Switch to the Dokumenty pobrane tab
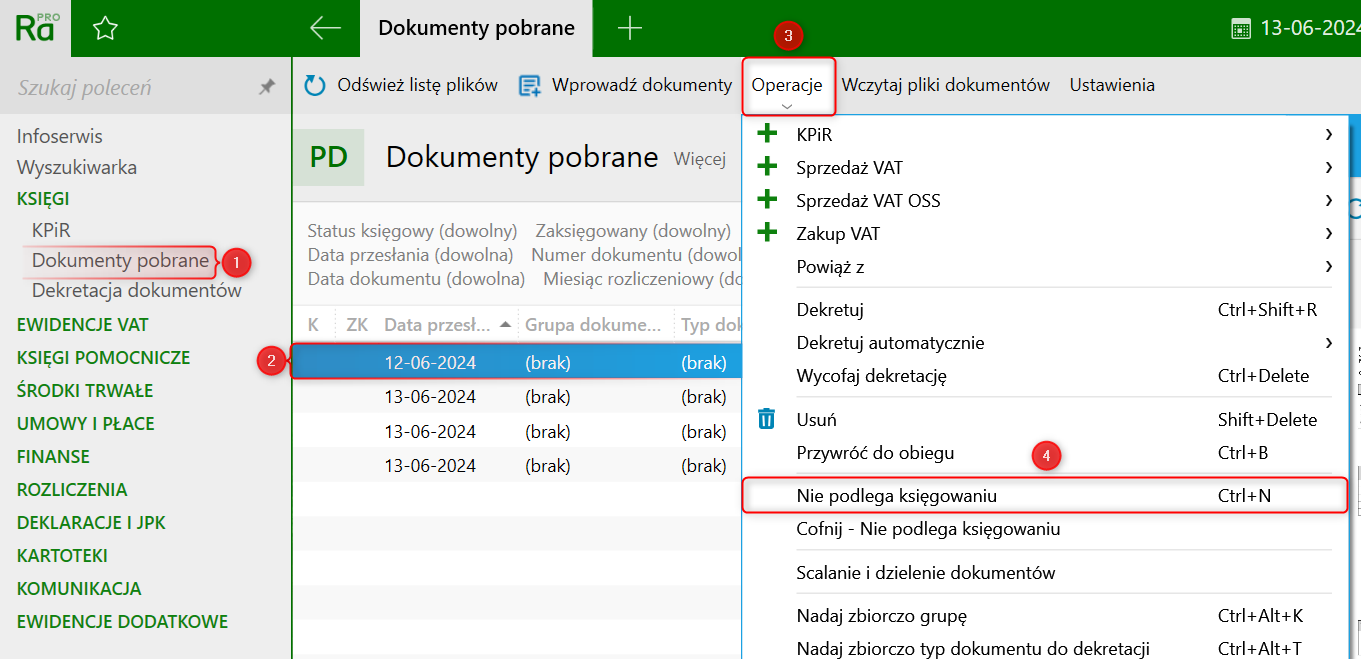The image size is (1361, 659). pyautogui.click(x=477, y=28)
